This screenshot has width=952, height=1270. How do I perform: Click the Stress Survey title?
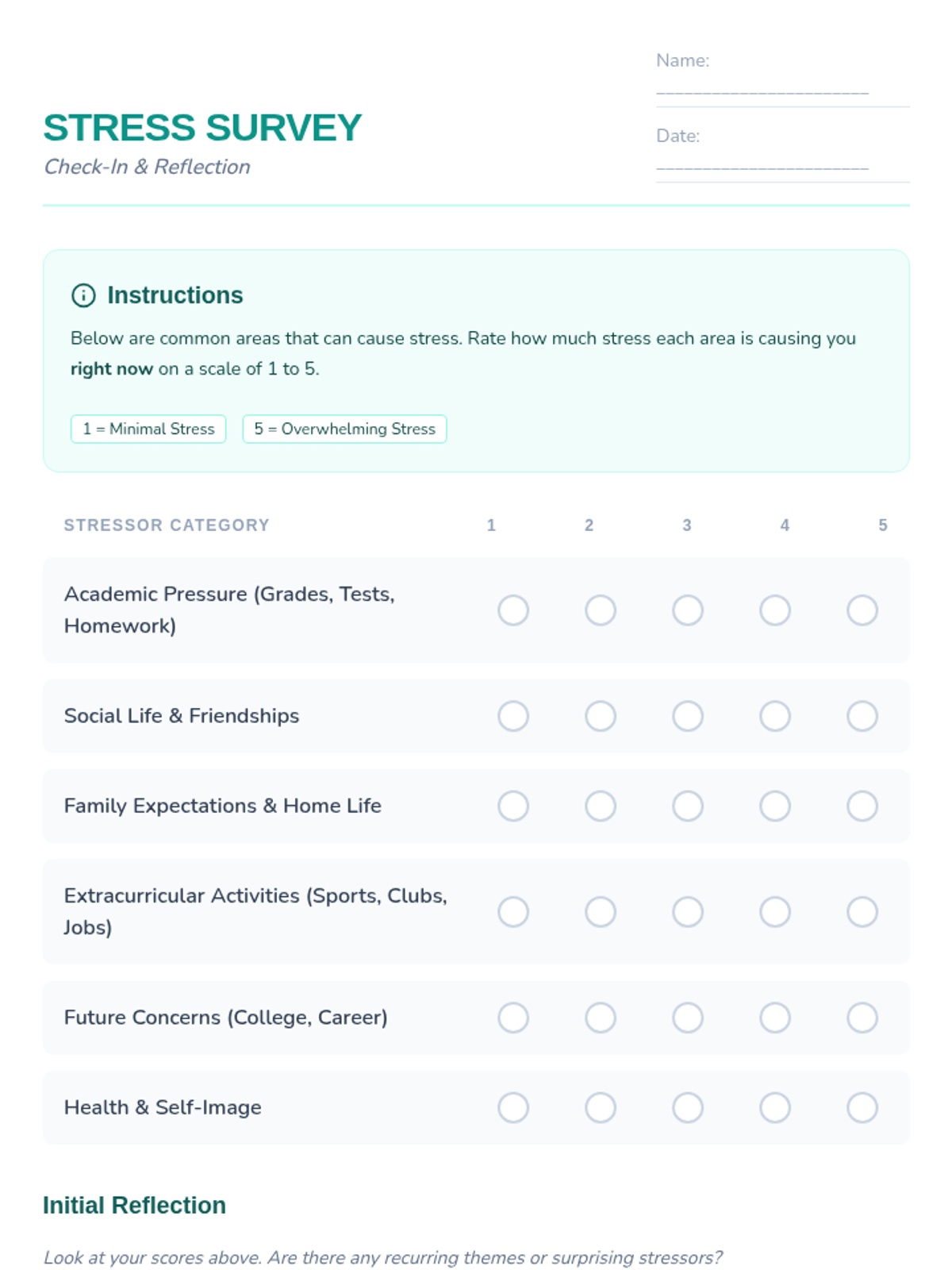(202, 128)
